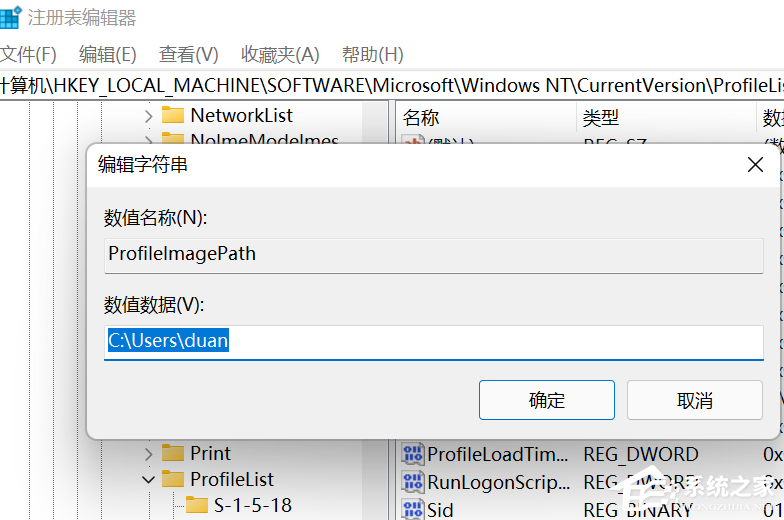Screen dimensions: 784x520
Task: Click the 数值数据 field containing C:\Users\duan
Action: pos(434,342)
